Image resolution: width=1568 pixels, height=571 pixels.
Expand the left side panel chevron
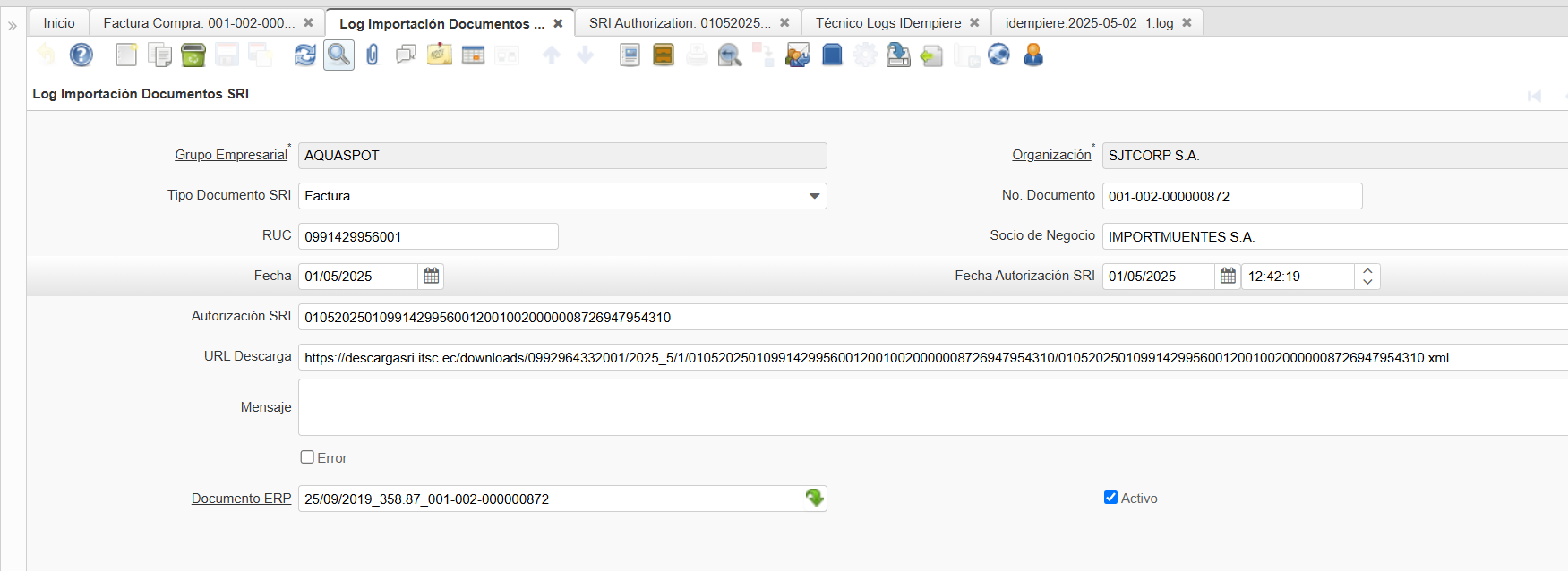tap(13, 26)
